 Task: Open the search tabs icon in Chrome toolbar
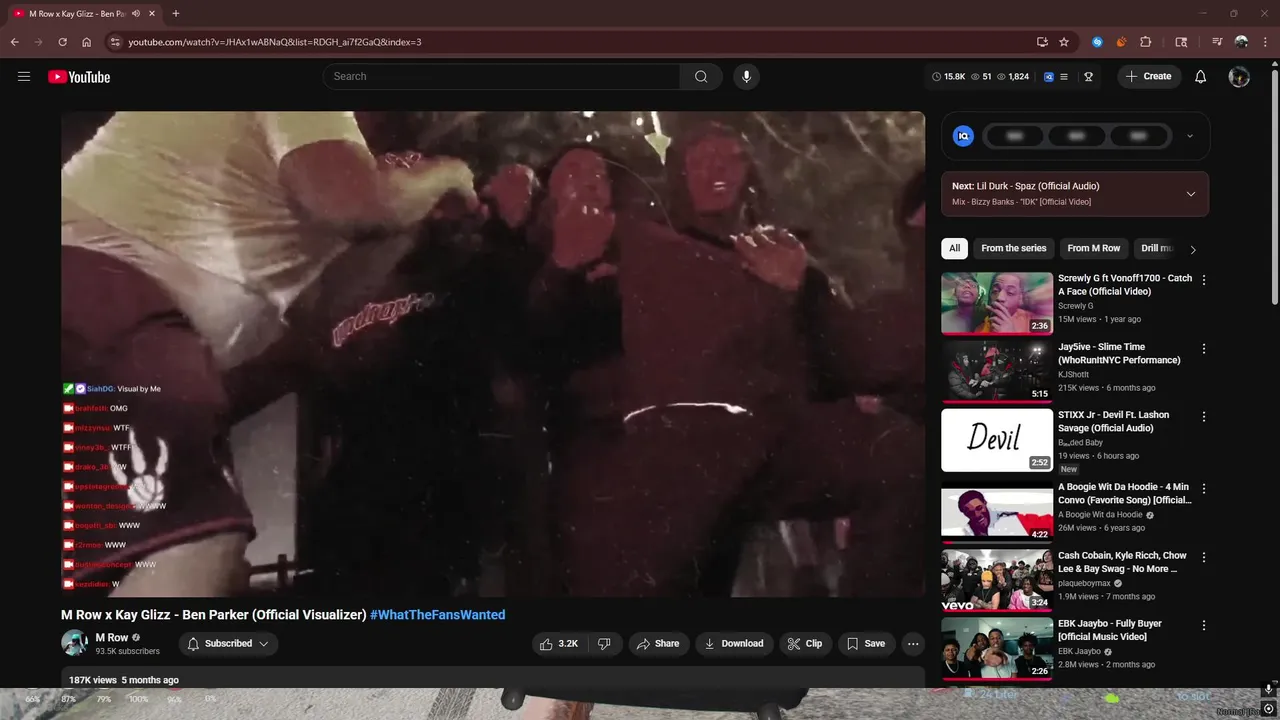tap(1181, 42)
